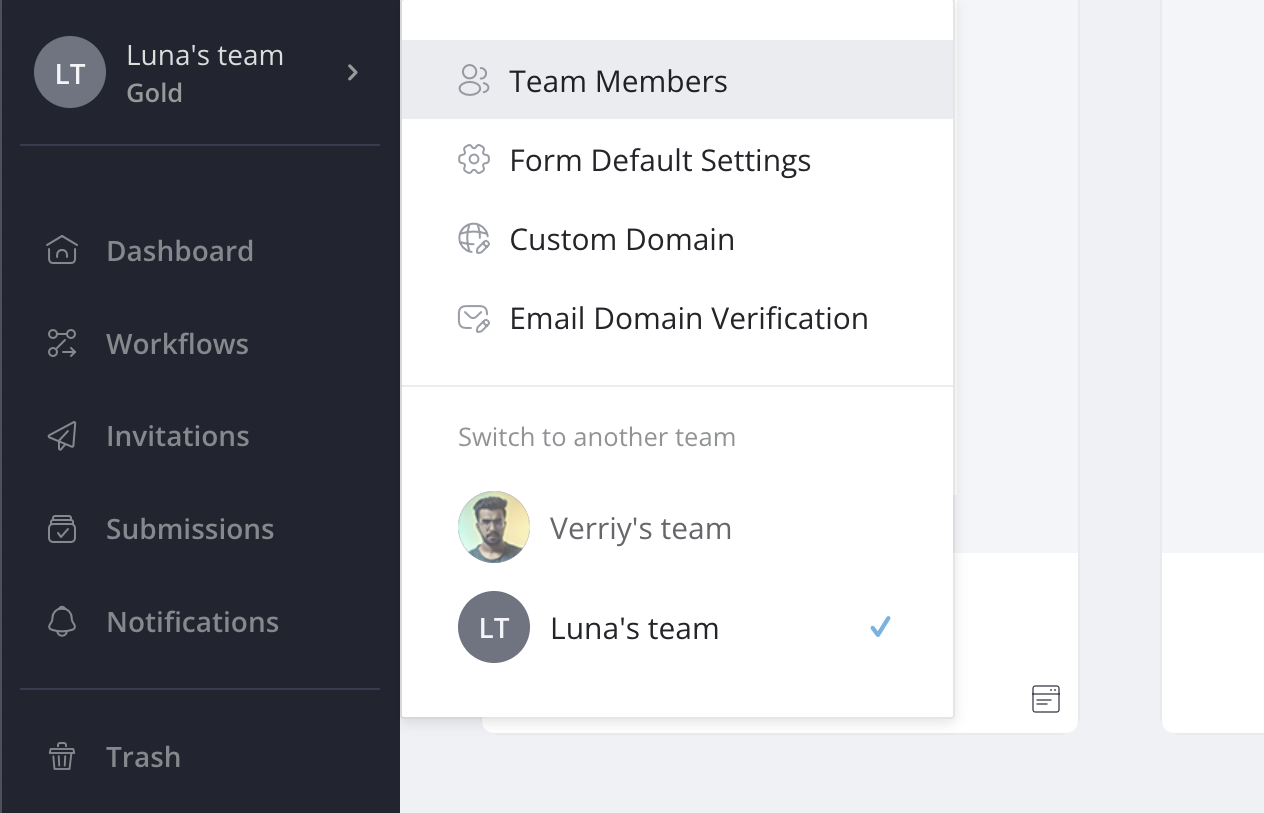The image size is (1264, 813).
Task: Click the Dashboard home icon
Action: pyautogui.click(x=62, y=250)
